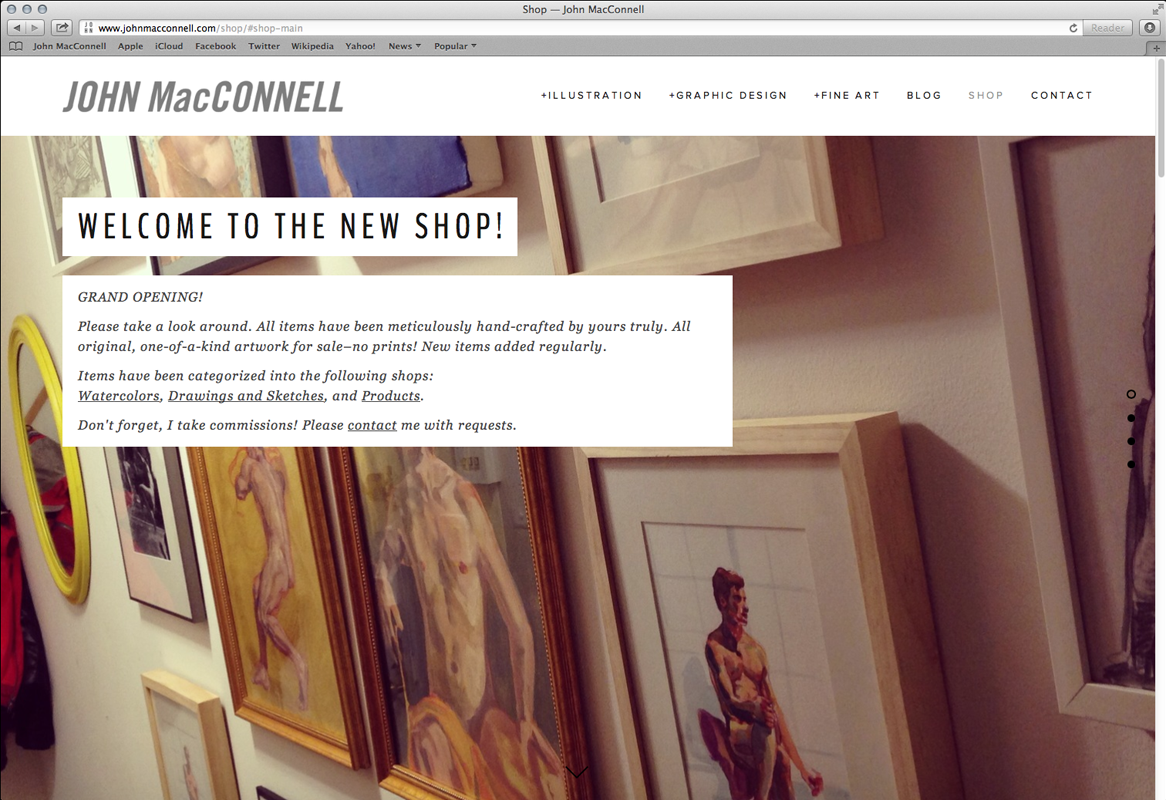Add a new tab with the plus button
This screenshot has height=800, width=1166.
[x=1156, y=48]
